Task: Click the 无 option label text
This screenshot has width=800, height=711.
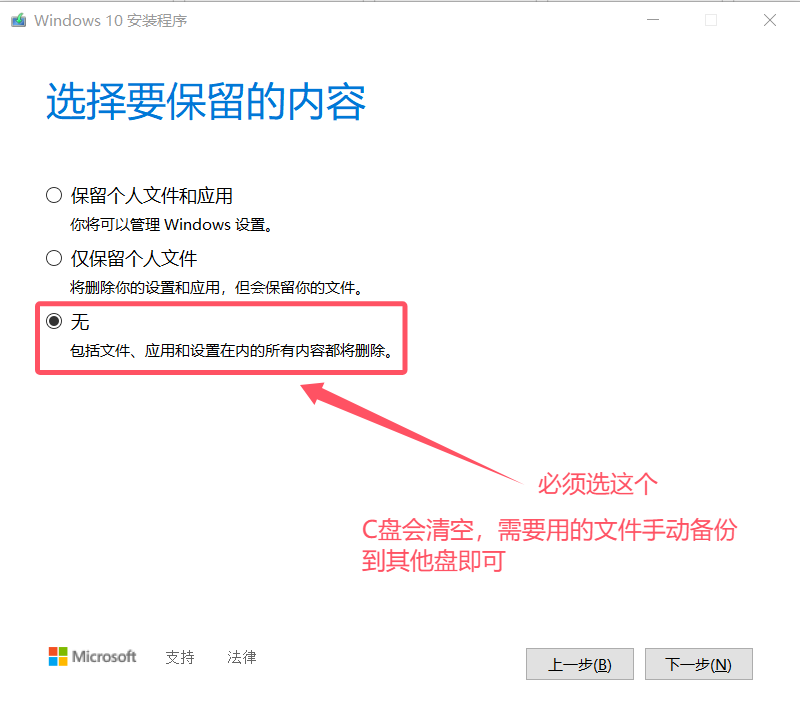Action: [80, 322]
